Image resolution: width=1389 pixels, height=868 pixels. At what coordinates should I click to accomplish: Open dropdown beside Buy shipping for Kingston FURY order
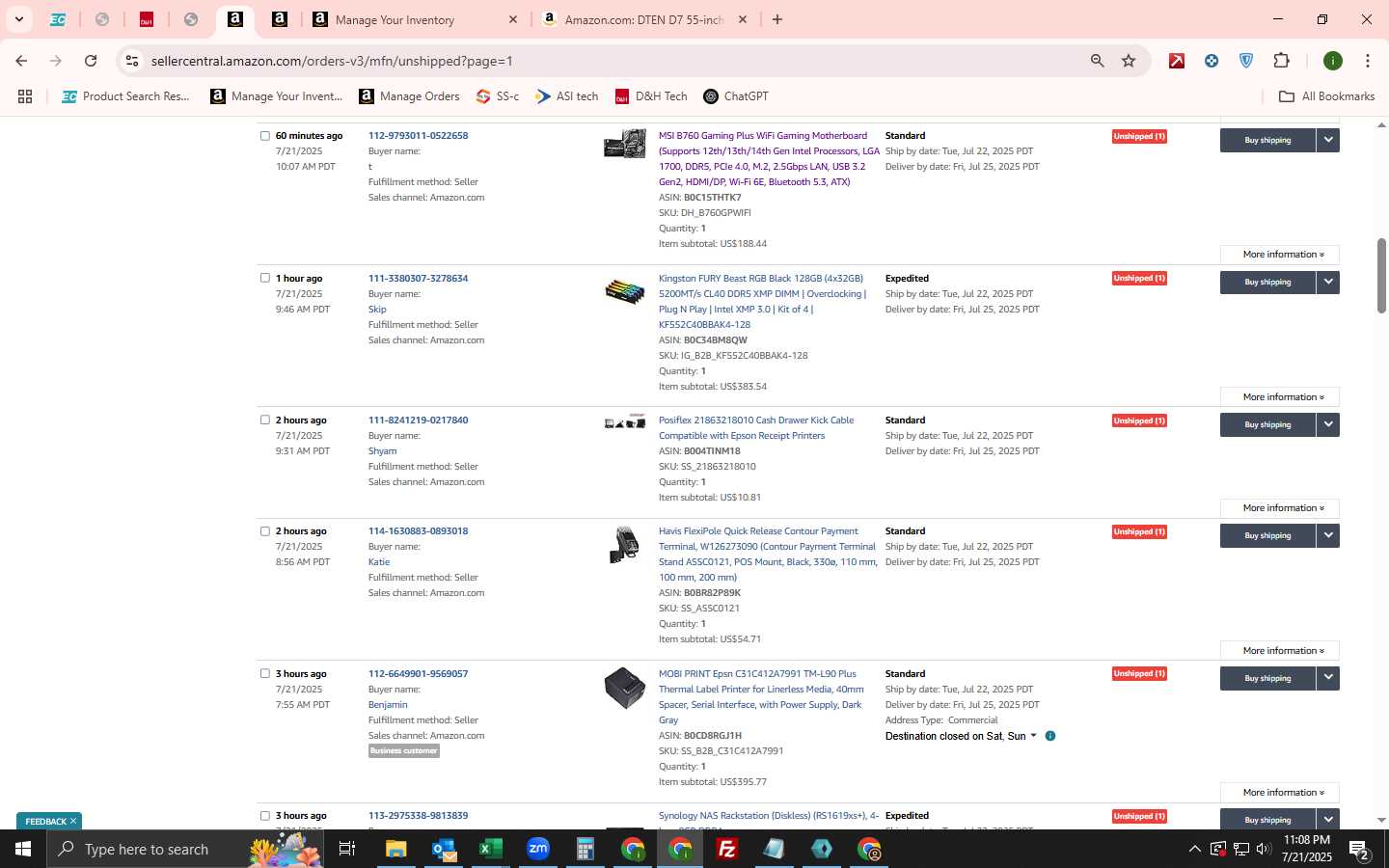[x=1328, y=282]
